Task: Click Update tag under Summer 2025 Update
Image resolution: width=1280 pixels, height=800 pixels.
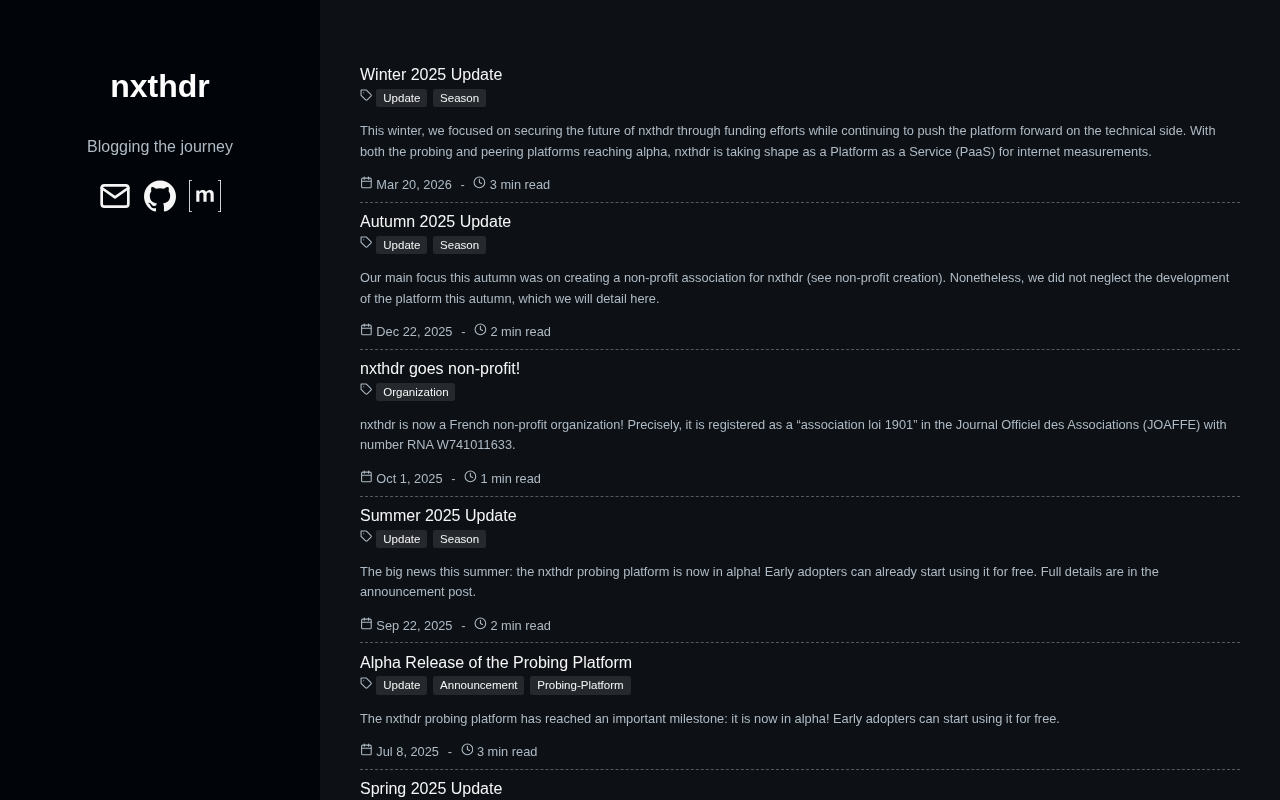Action: pyautogui.click(x=401, y=539)
